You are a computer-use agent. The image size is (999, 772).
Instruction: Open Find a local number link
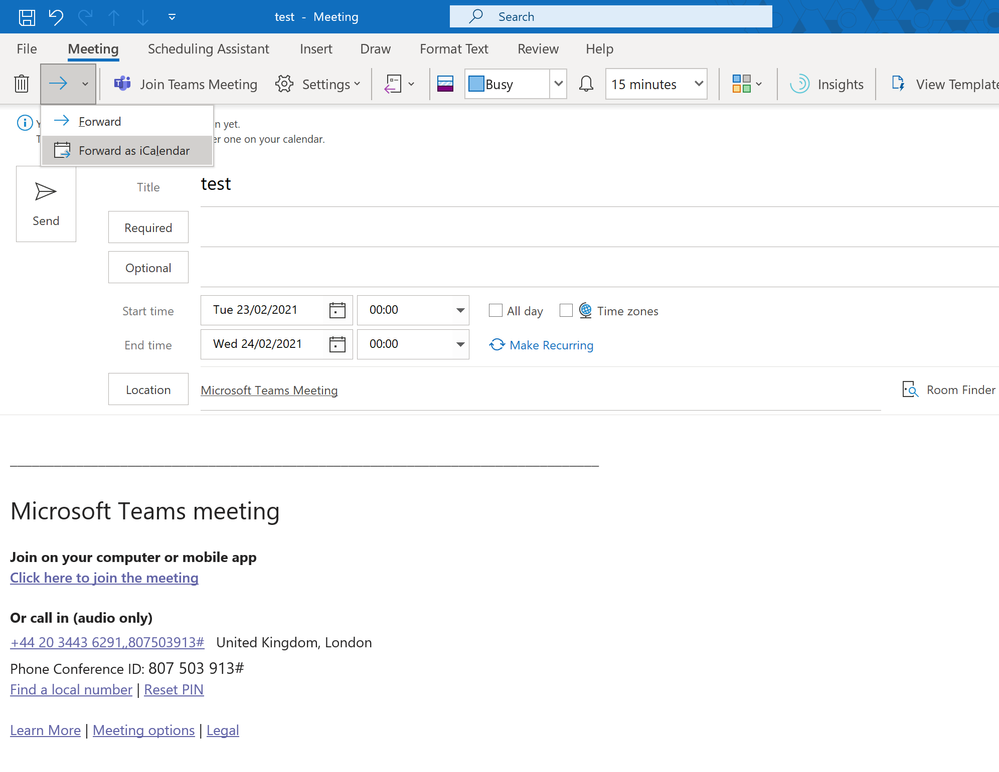click(71, 689)
